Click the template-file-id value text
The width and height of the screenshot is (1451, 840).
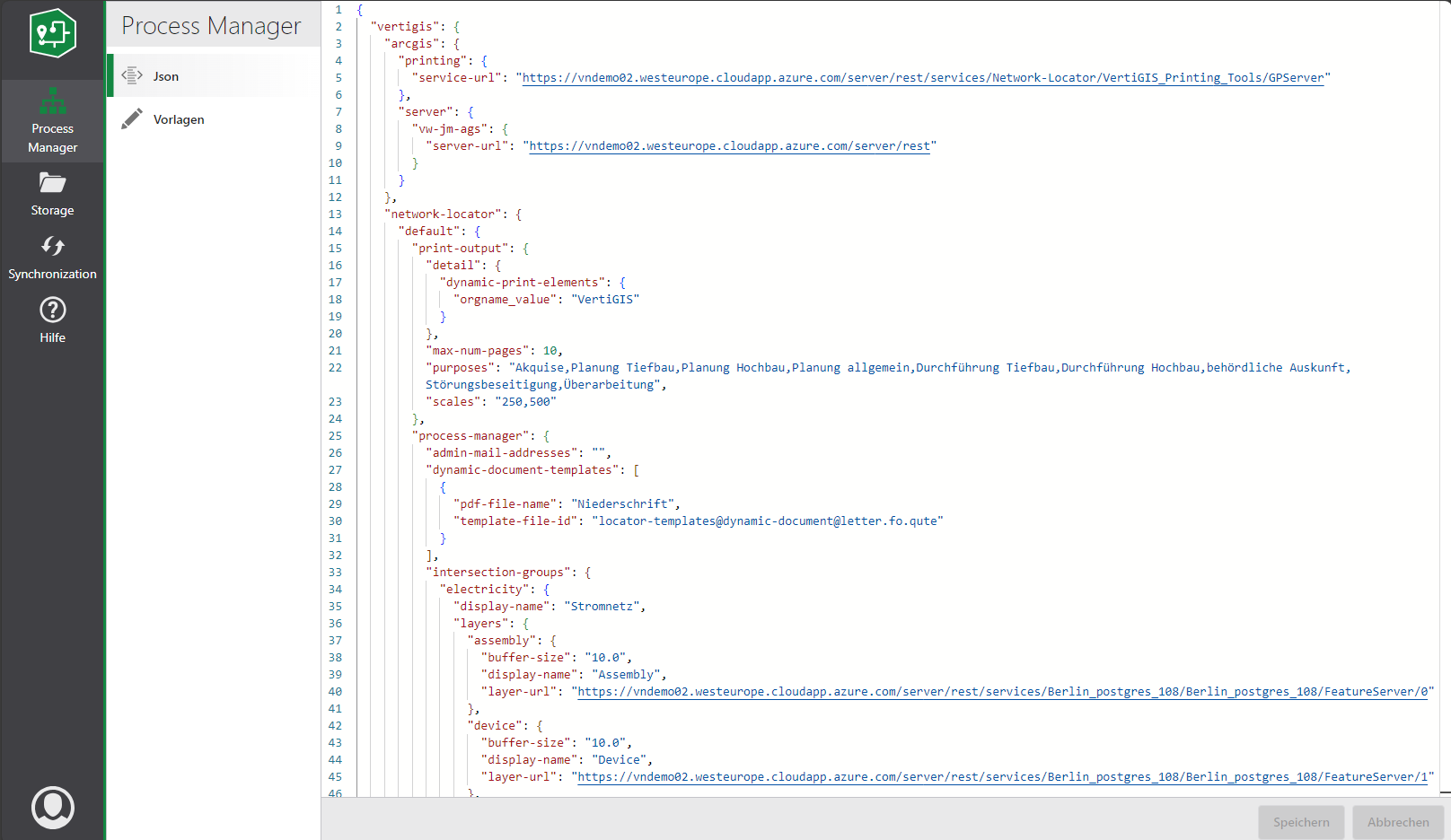[768, 521]
